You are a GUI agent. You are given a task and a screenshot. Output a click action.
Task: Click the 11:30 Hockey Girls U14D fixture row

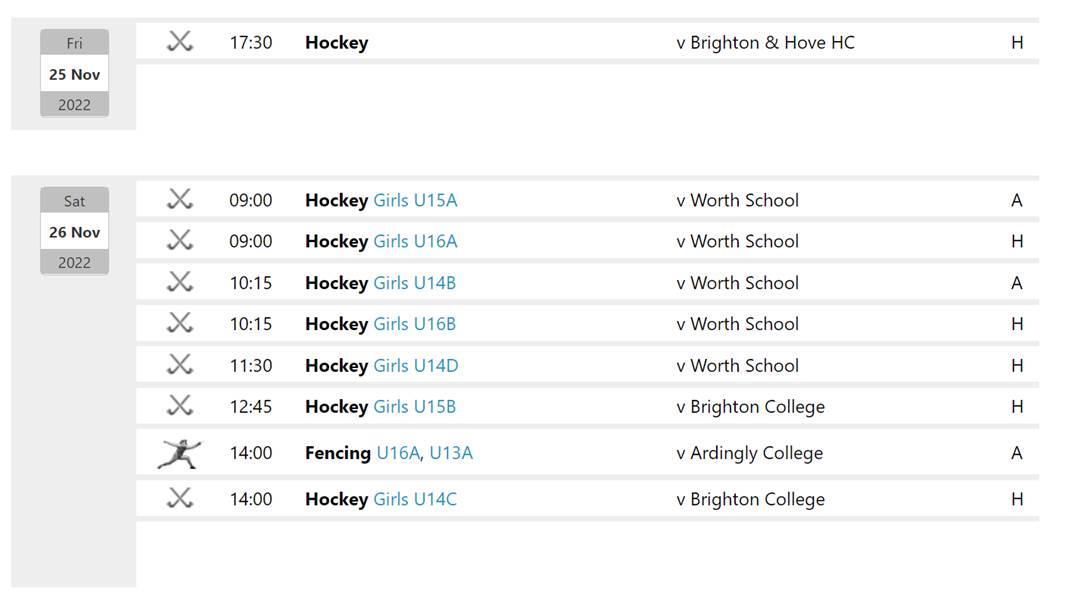587,365
